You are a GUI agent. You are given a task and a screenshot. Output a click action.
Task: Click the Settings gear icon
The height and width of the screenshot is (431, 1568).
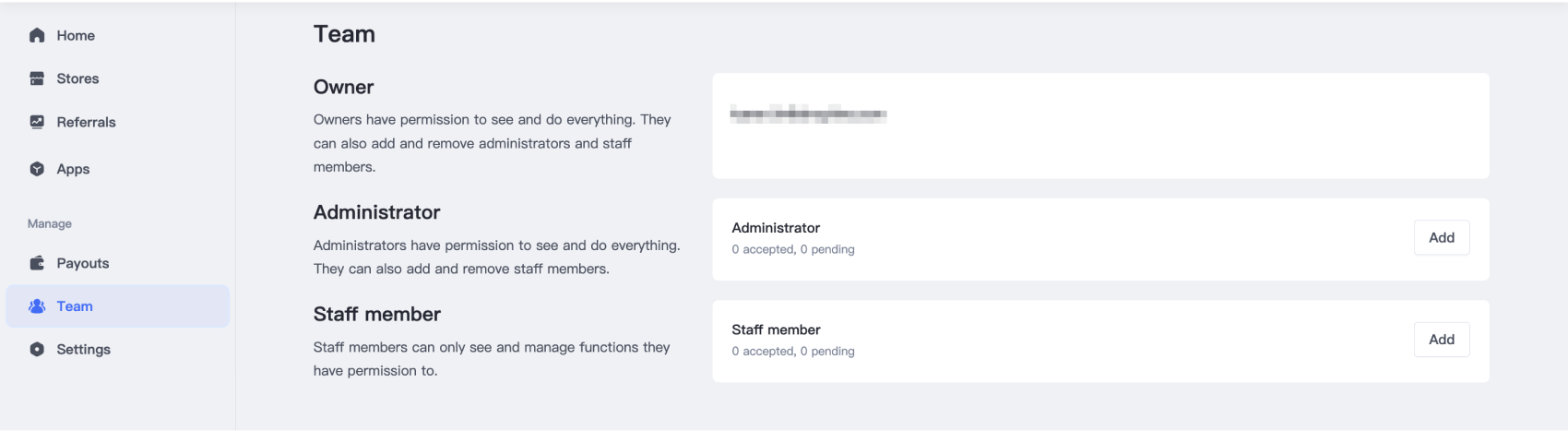[37, 349]
